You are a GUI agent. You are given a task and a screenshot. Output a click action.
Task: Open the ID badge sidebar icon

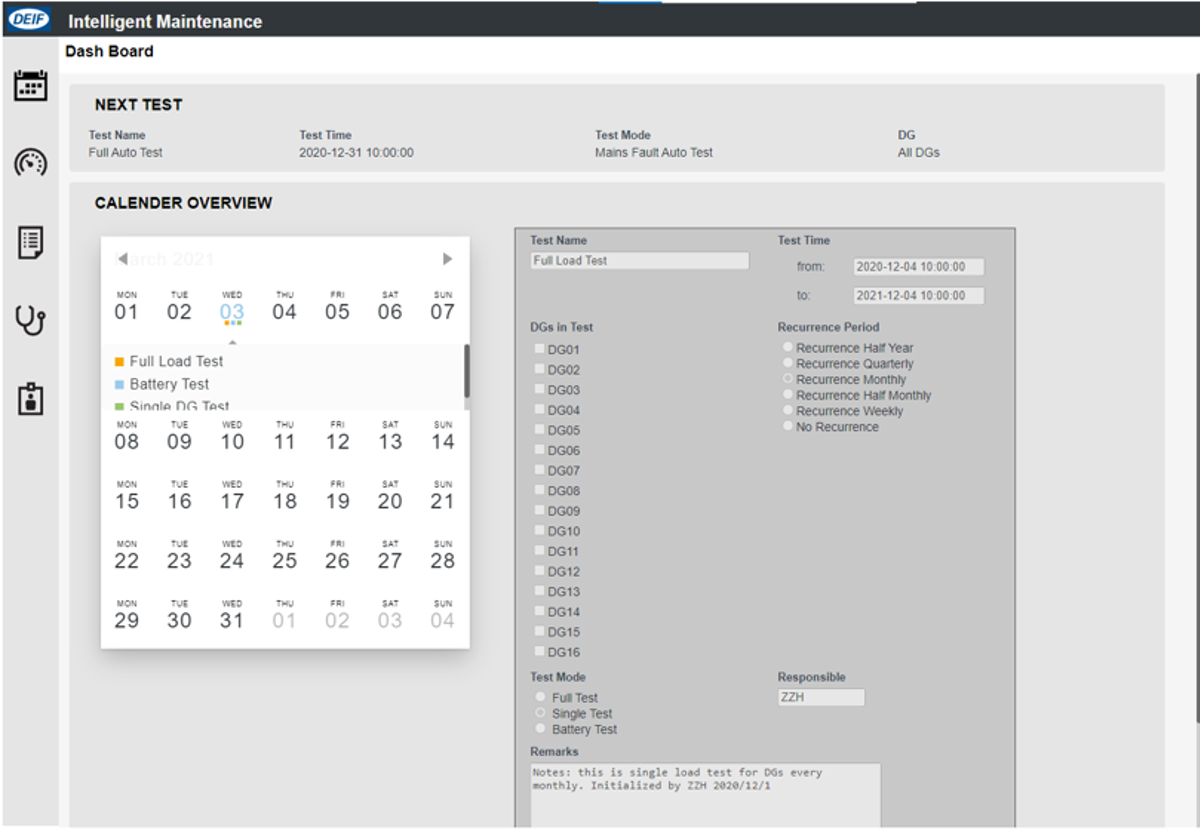[30, 399]
